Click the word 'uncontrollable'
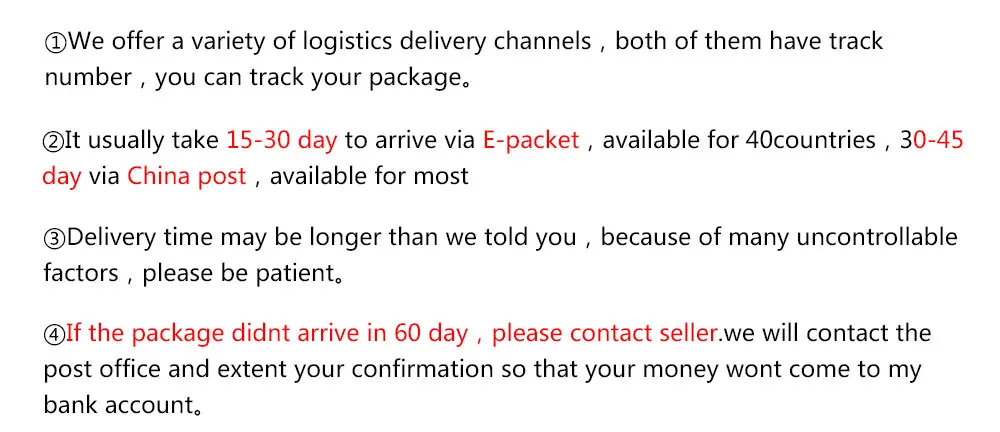The height and width of the screenshot is (432, 1000). click(x=878, y=237)
